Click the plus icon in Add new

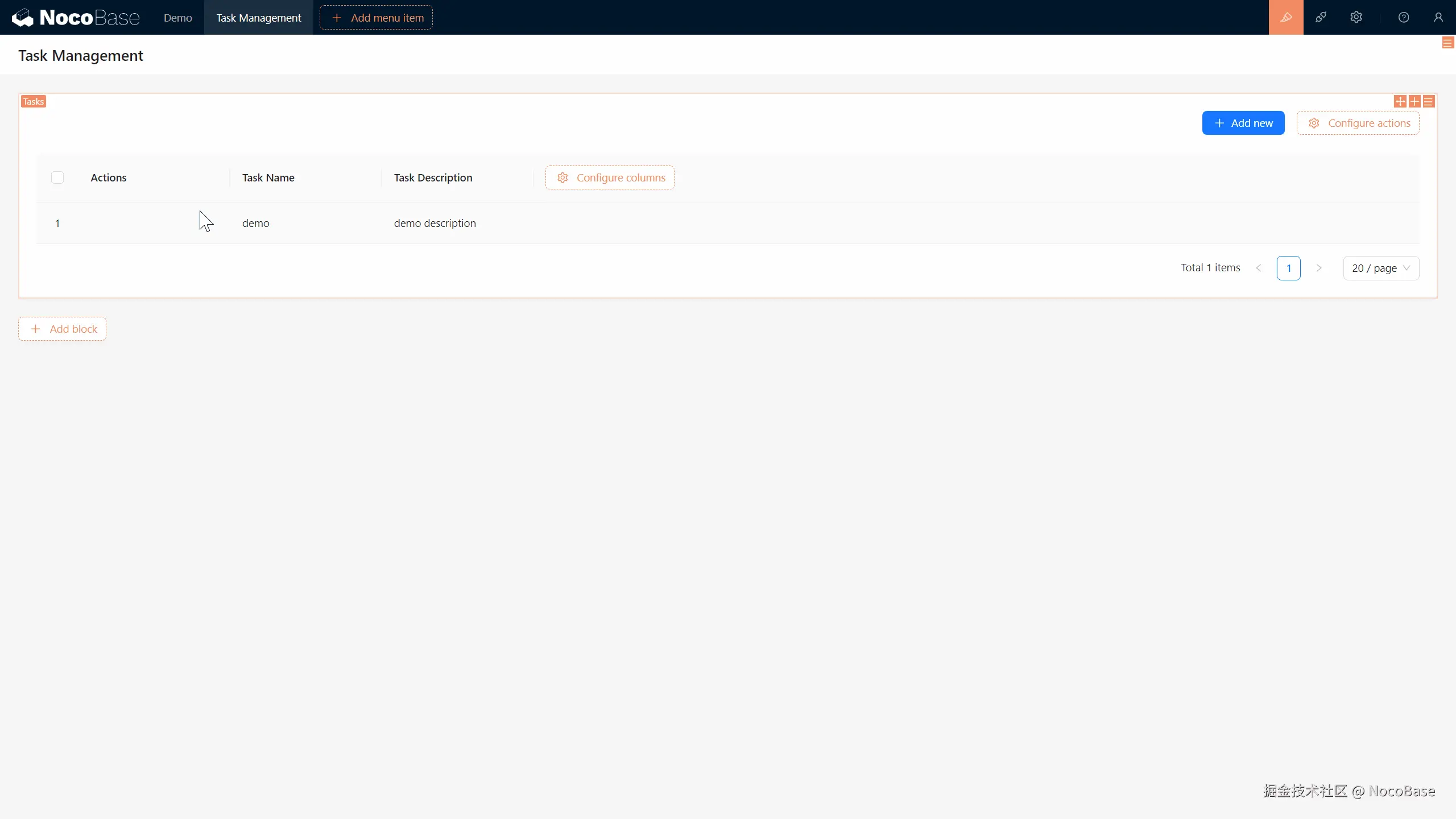tap(1219, 123)
